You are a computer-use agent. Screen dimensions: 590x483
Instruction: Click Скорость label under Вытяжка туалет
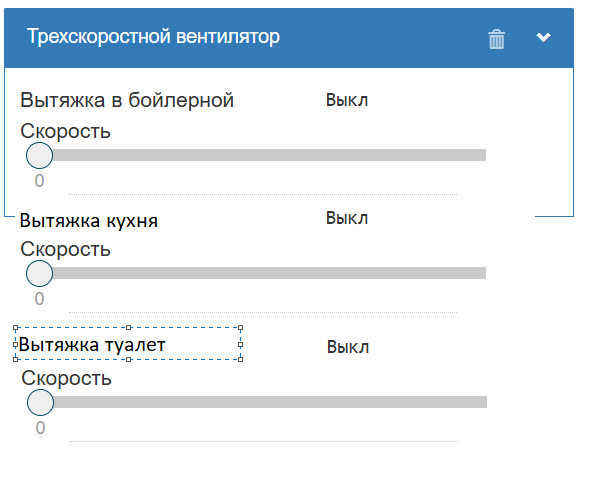click(67, 378)
